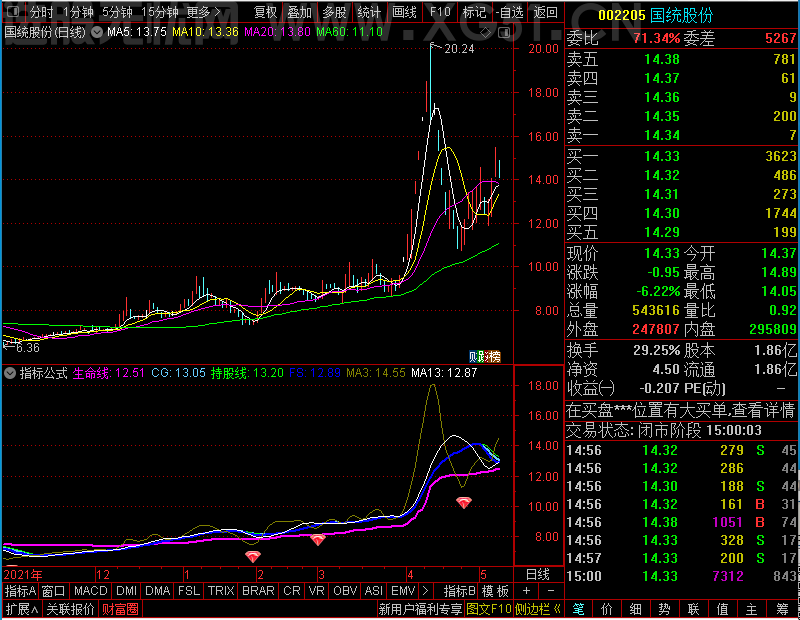Click the red gem signal near late April
800x620 pixels.
click(463, 503)
